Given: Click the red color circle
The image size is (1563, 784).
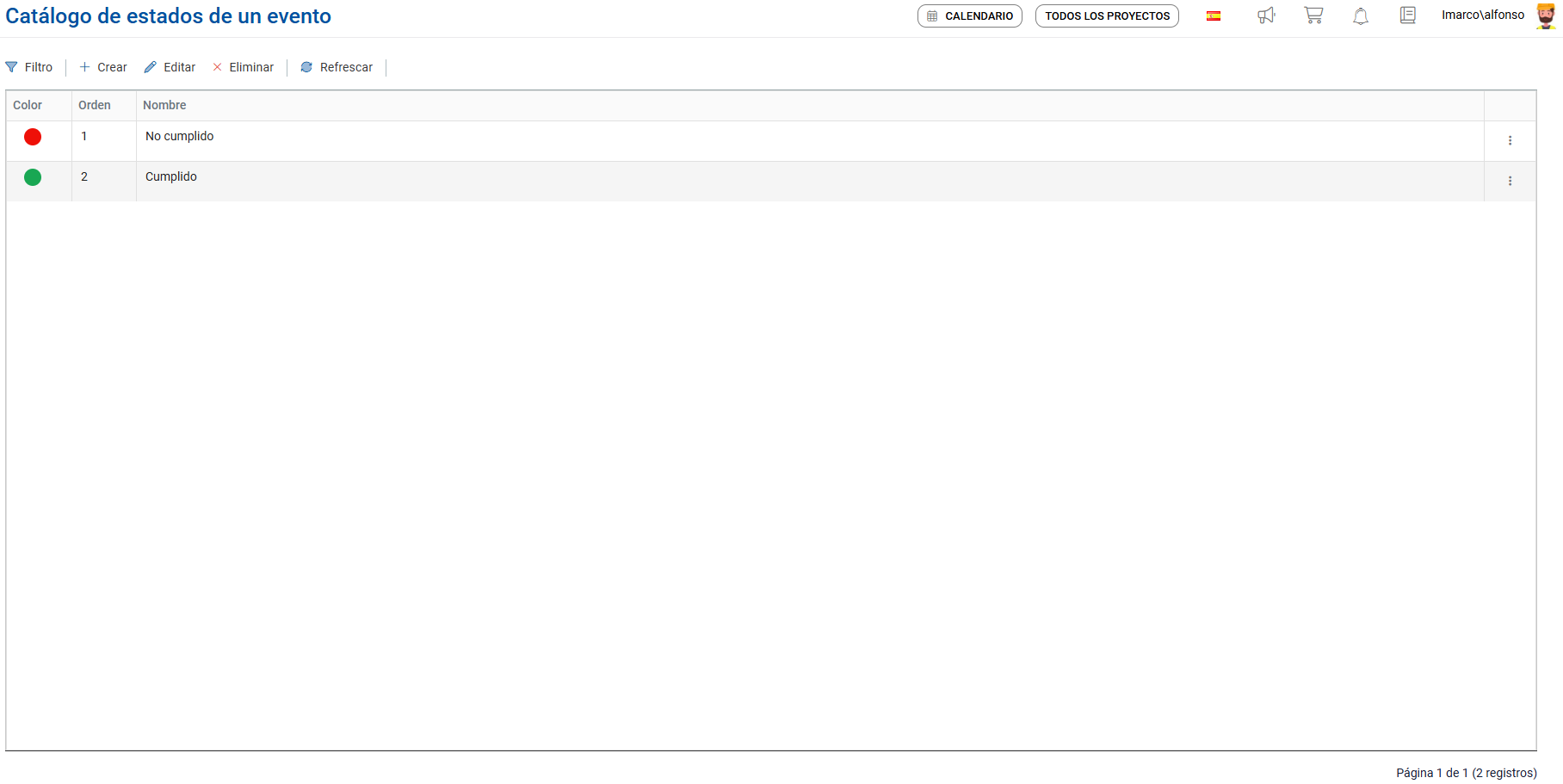Looking at the screenshot, I should [33, 137].
